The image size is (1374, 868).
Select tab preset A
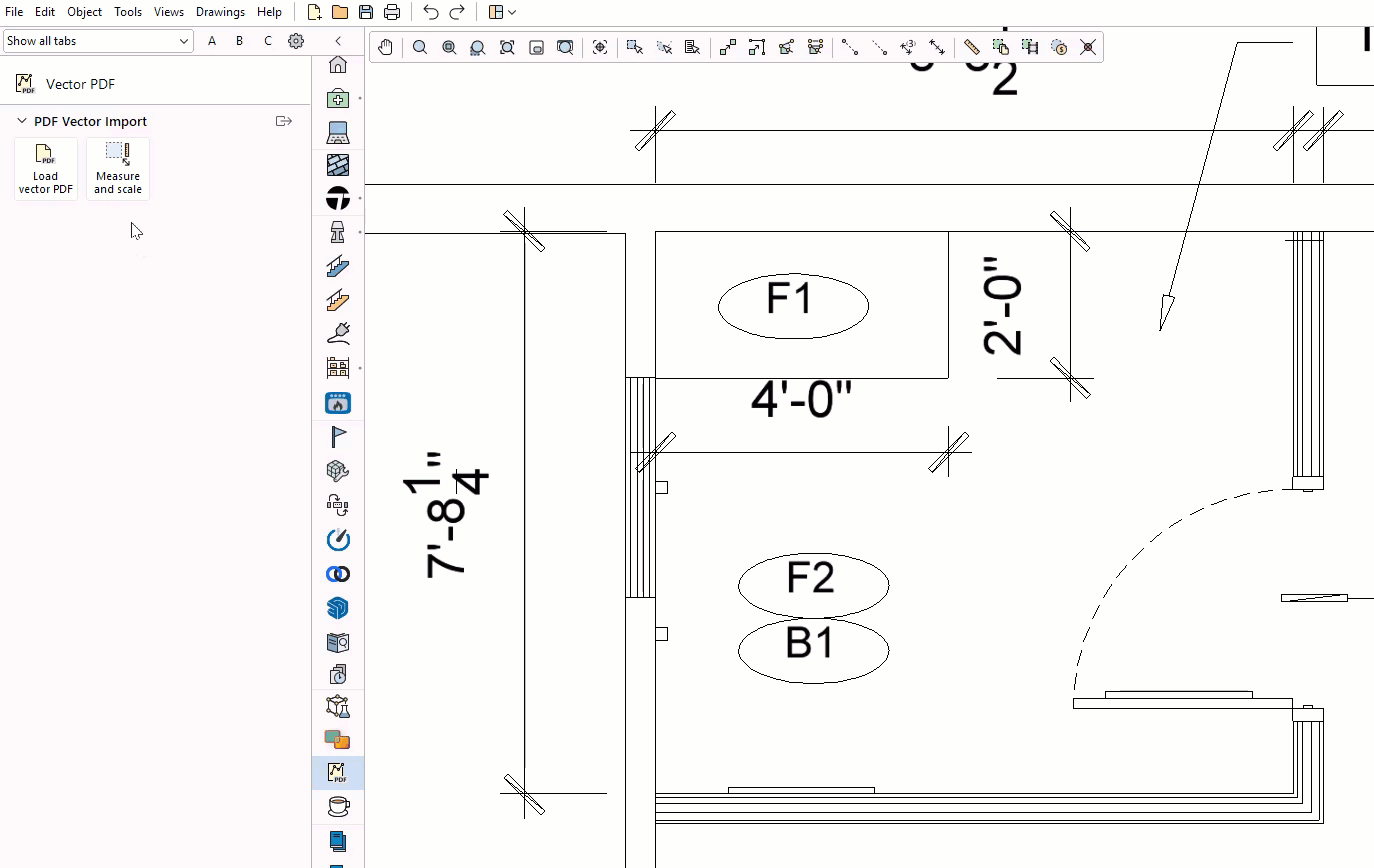click(x=212, y=41)
